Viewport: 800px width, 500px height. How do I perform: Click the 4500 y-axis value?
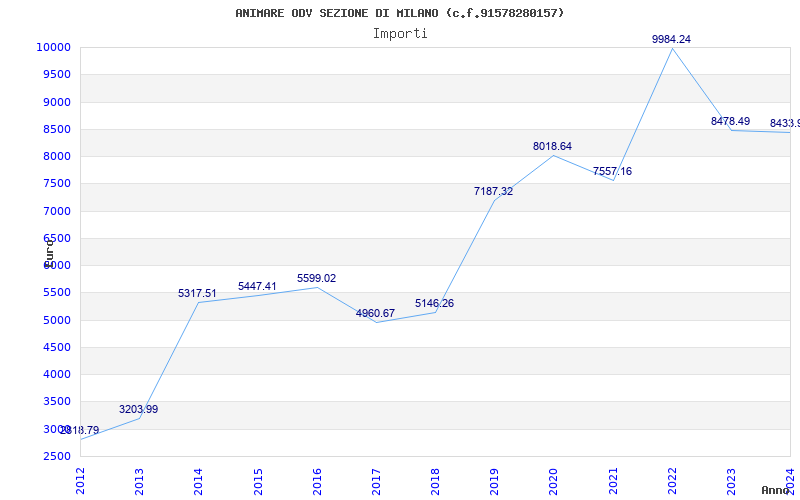[56, 347]
